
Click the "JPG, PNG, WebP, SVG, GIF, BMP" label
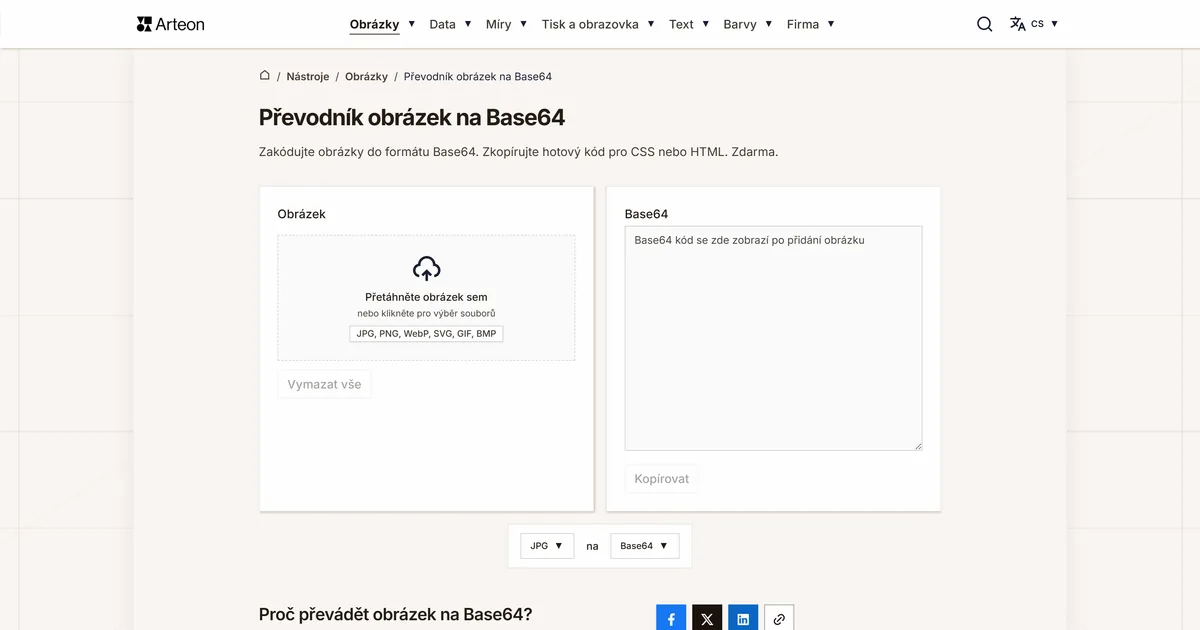tap(426, 334)
